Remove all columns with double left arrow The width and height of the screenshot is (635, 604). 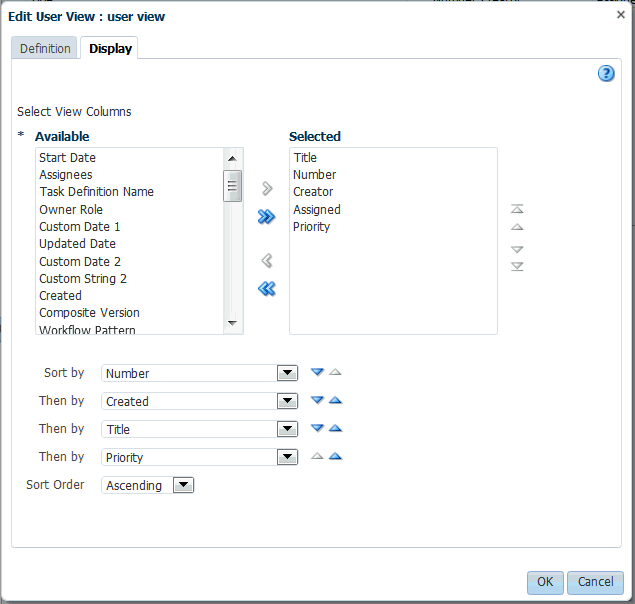tap(266, 289)
